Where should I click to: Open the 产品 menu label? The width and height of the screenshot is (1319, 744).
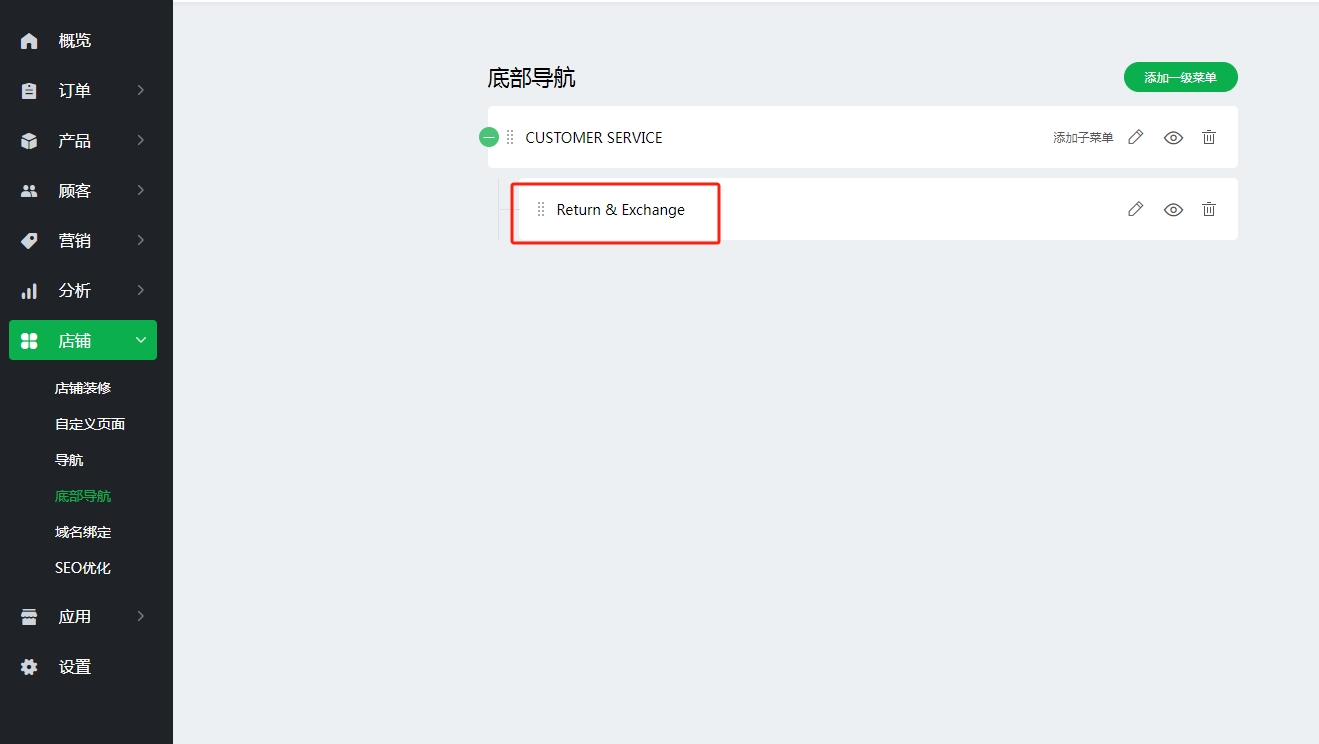click(x=75, y=141)
